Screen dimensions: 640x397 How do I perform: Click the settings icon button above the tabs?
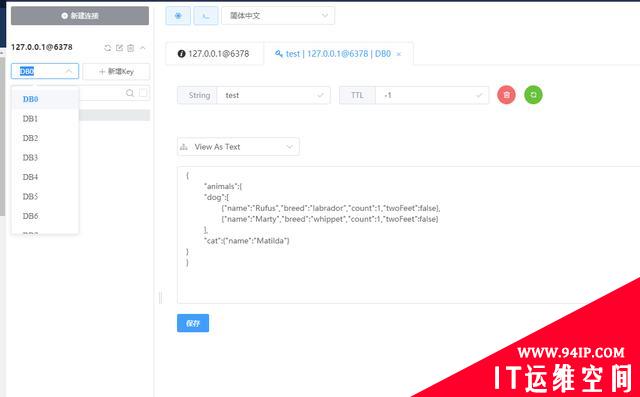(x=178, y=16)
